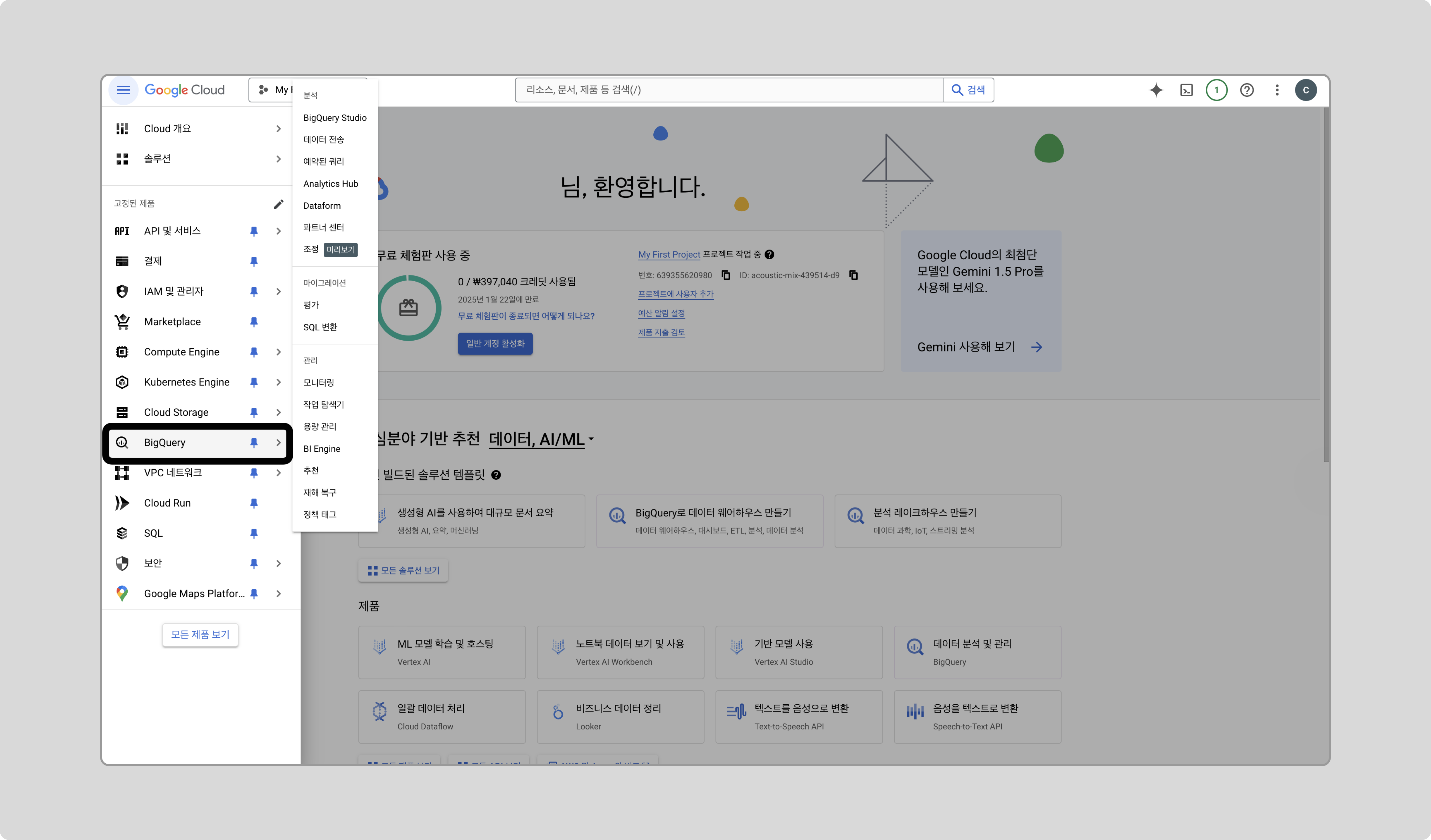Click the IAM shield icon
The width and height of the screenshot is (1431, 840).
tap(122, 291)
